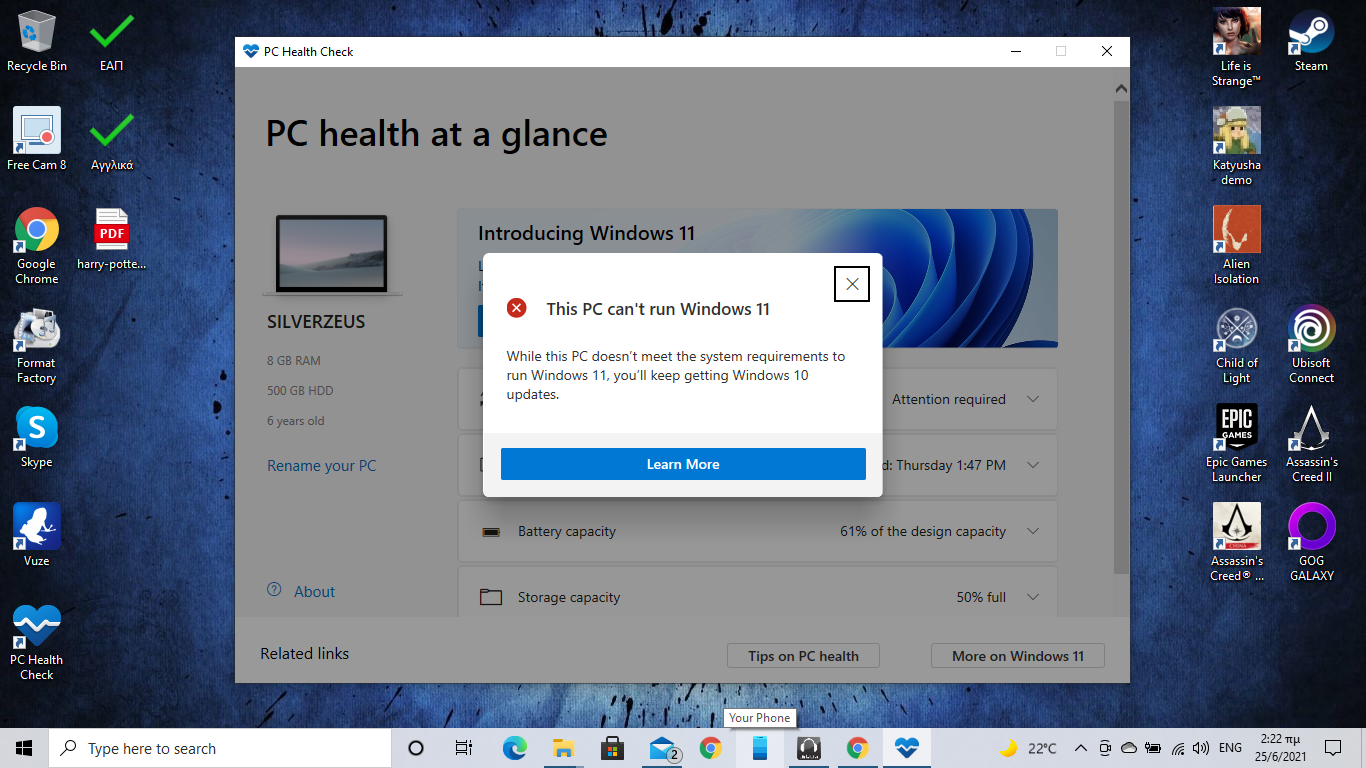Open the Recycle Bin desktop icon

(37, 40)
